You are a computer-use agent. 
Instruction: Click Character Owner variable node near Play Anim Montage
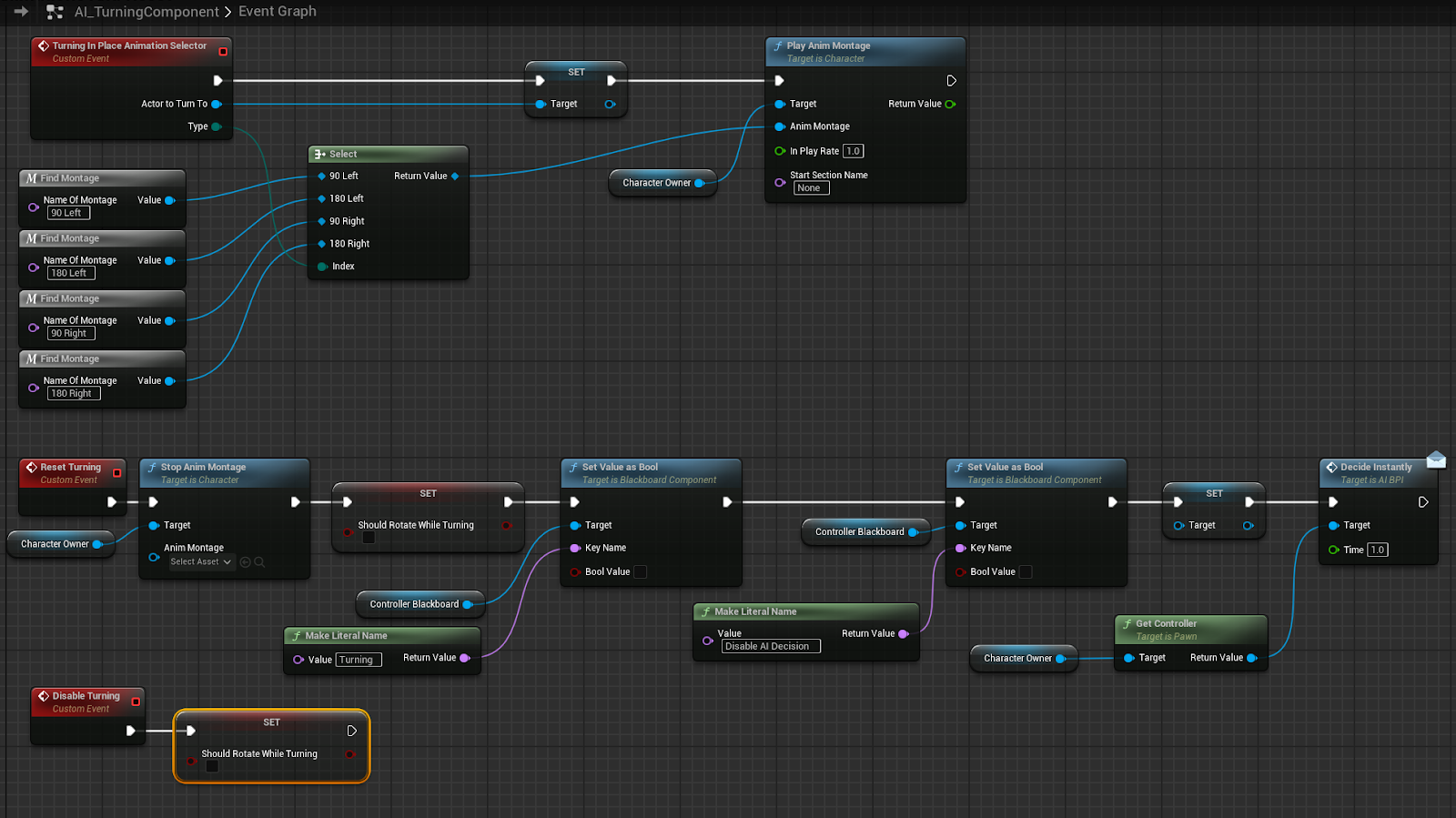point(662,183)
